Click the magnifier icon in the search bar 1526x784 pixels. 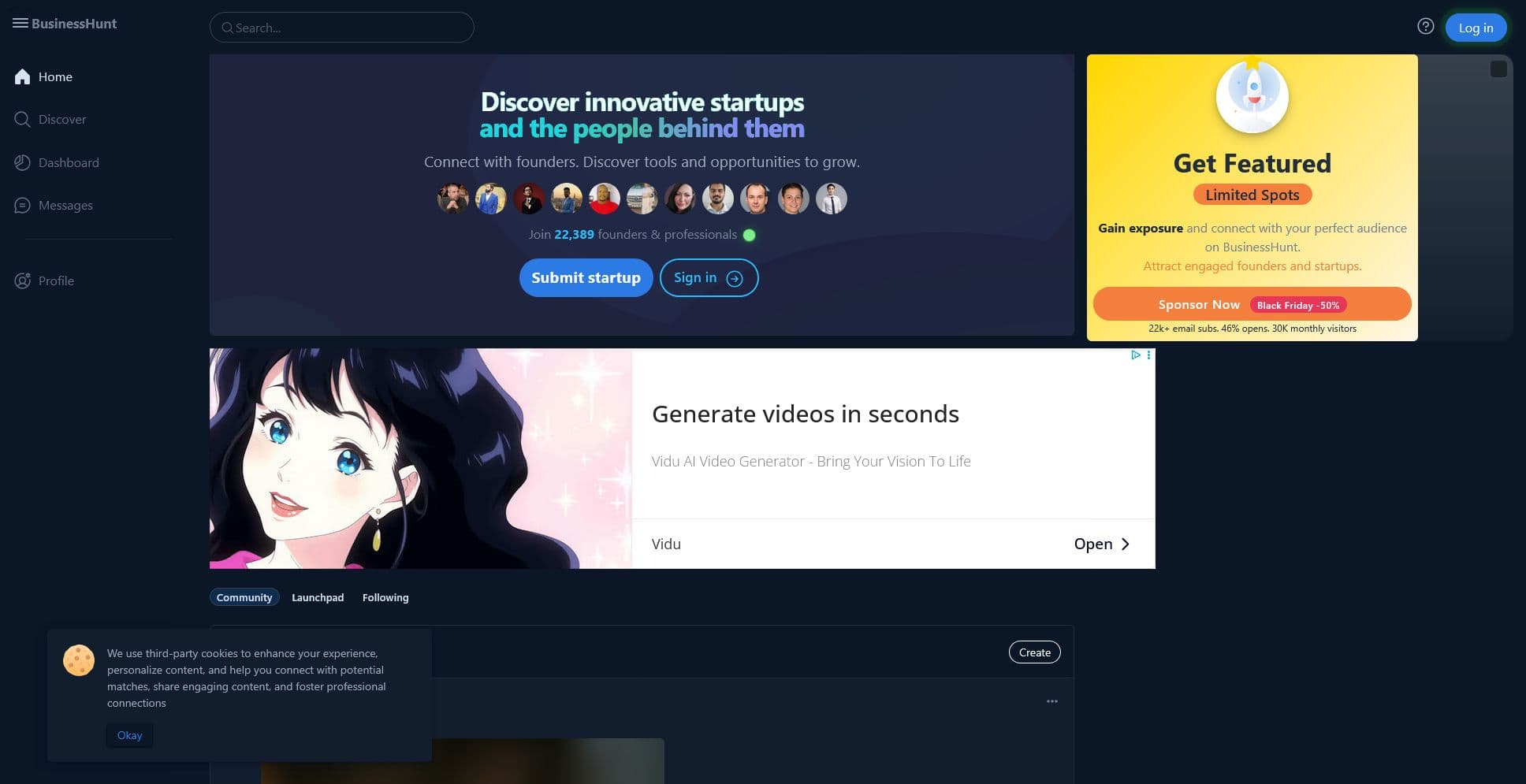(228, 28)
